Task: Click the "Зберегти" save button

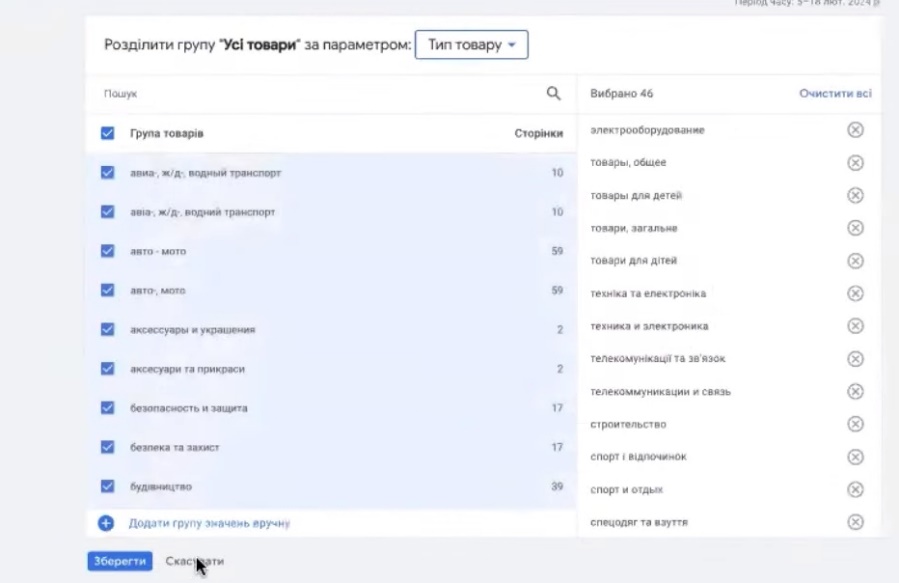Action: (x=120, y=561)
